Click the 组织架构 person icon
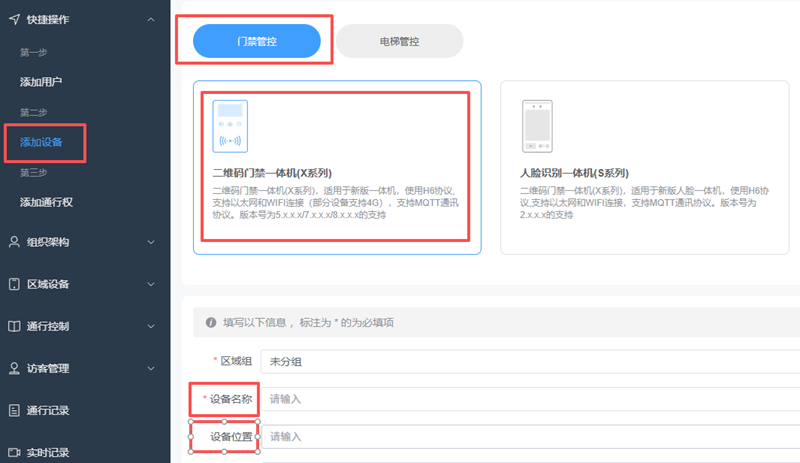This screenshot has height=463, width=800. [14, 242]
